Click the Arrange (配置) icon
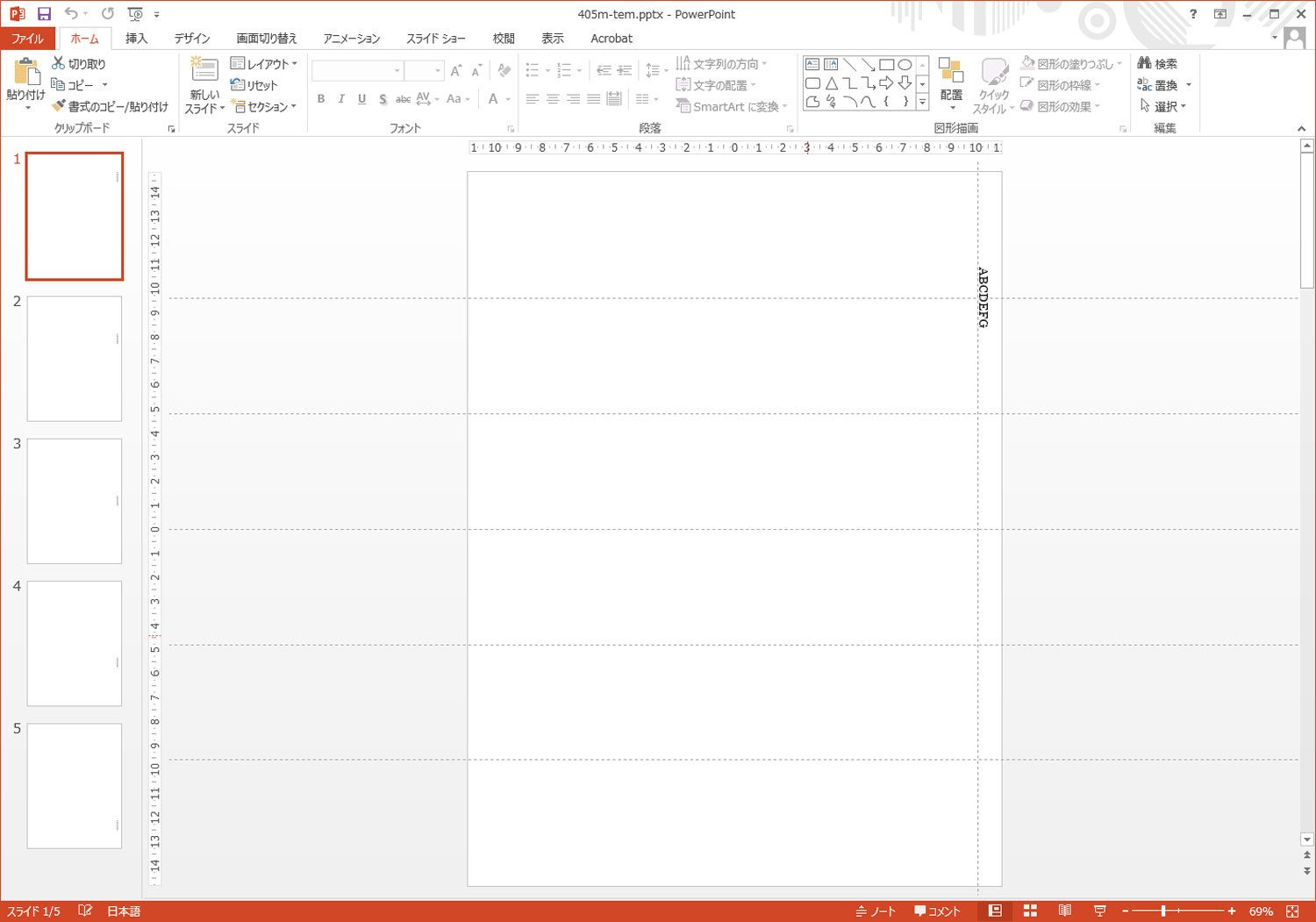This screenshot has width=1316, height=922. [951, 74]
